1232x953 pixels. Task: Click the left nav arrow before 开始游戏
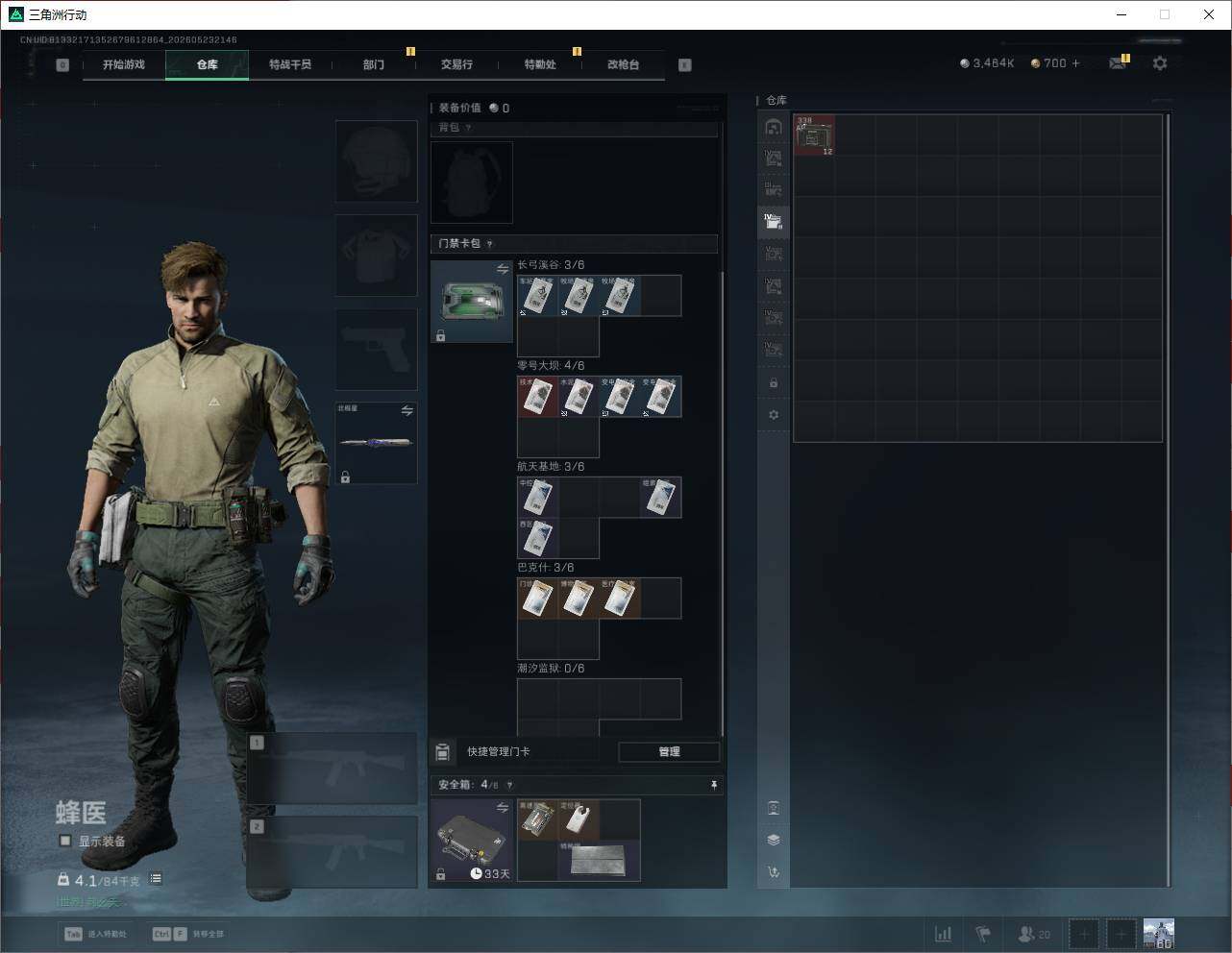[x=62, y=65]
